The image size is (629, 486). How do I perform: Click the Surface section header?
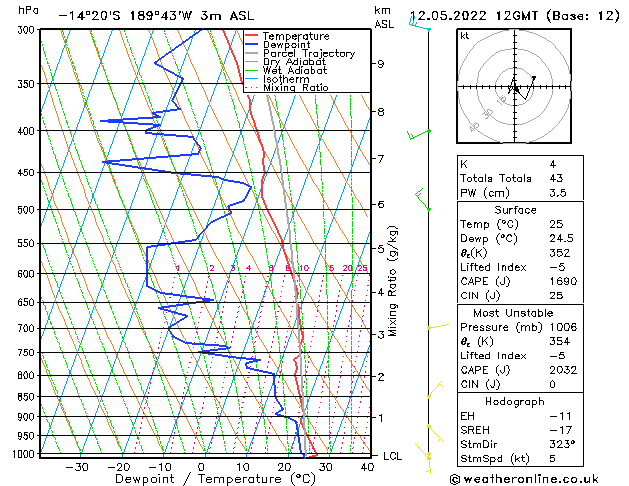(x=517, y=211)
